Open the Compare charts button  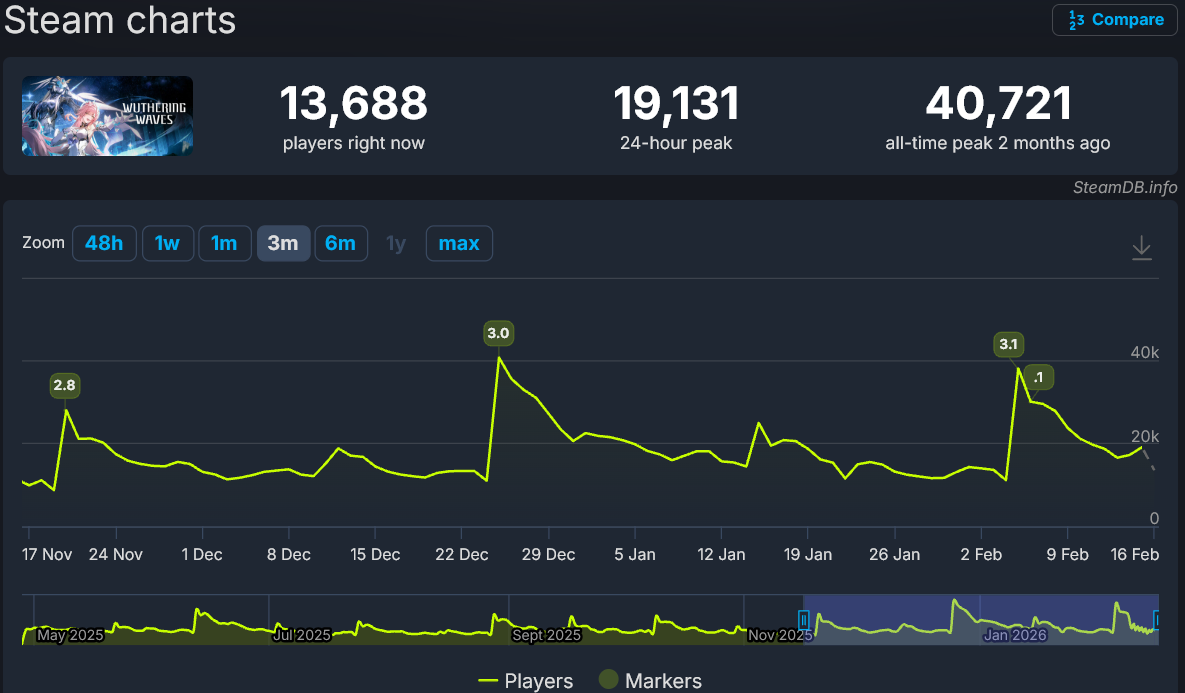1115,20
